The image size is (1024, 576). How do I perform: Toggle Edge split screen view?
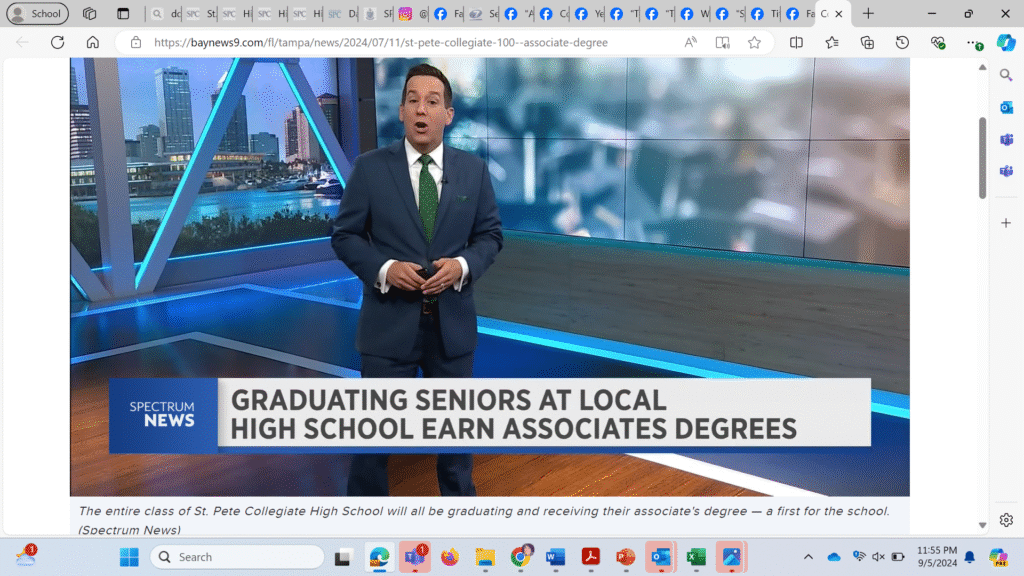(796, 42)
